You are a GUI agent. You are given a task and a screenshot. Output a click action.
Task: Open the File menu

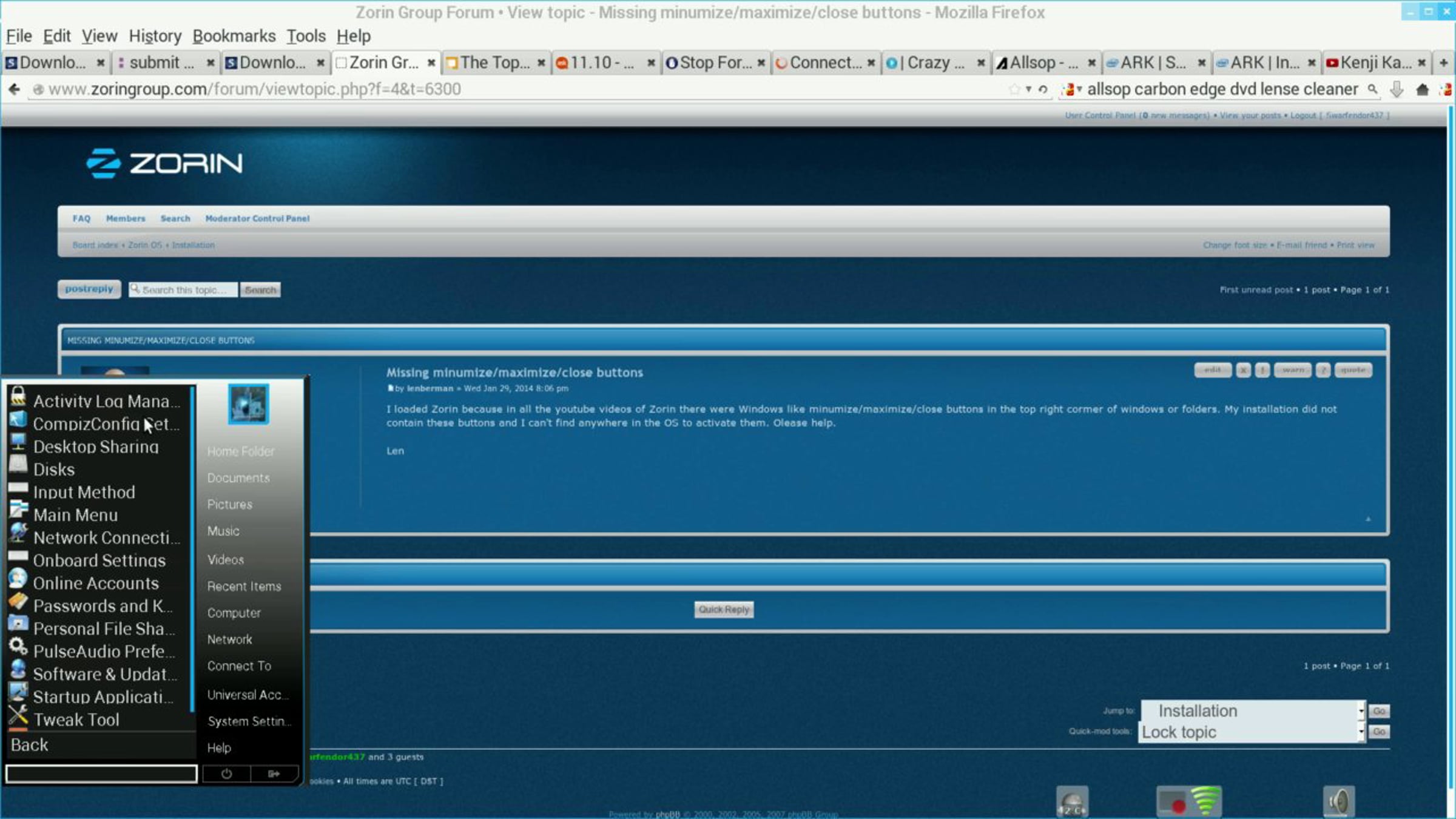click(19, 36)
